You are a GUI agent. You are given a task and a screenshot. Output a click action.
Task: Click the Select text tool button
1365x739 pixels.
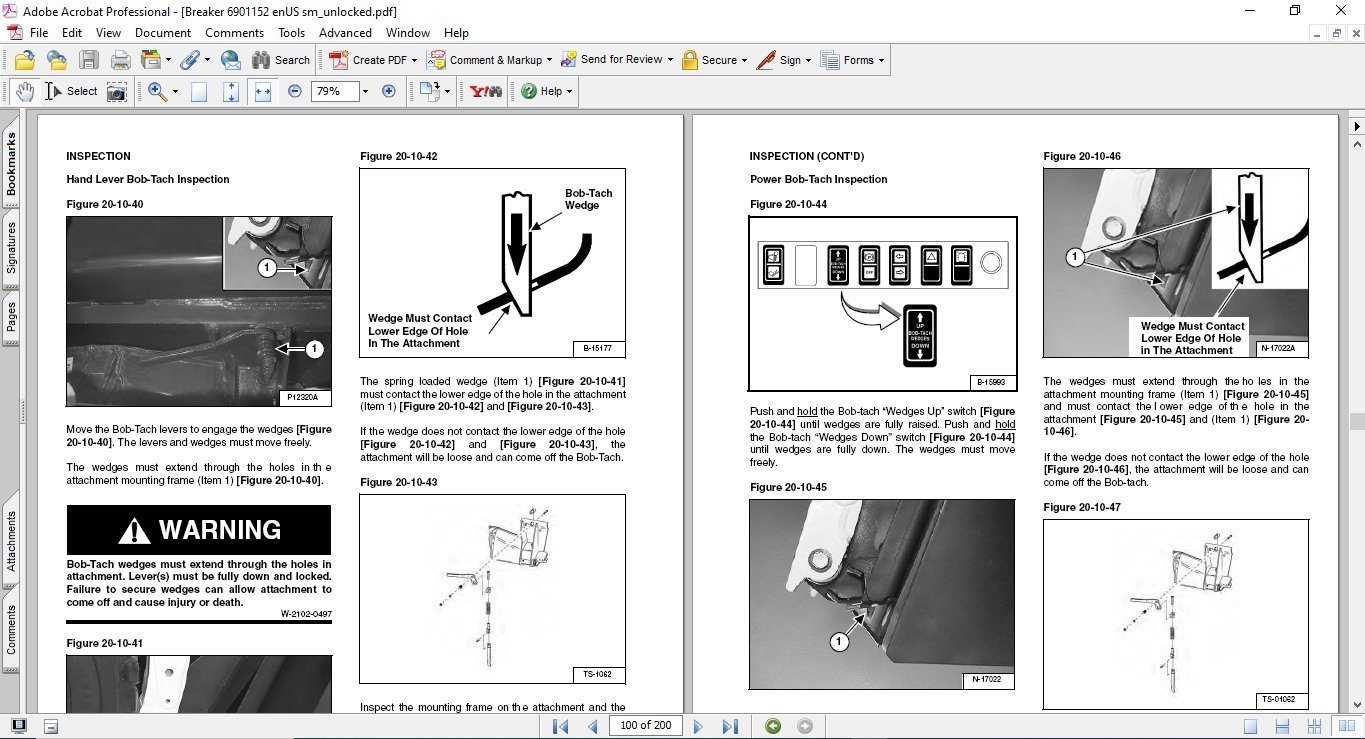click(73, 91)
